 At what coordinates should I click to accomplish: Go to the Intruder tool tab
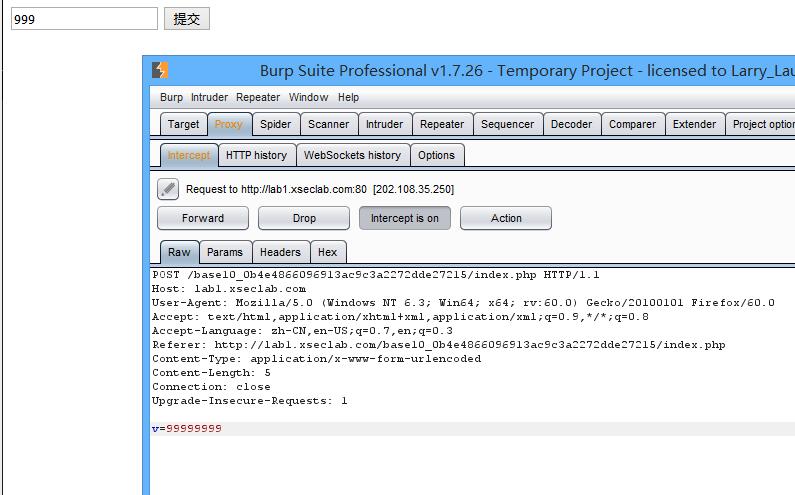click(384, 124)
